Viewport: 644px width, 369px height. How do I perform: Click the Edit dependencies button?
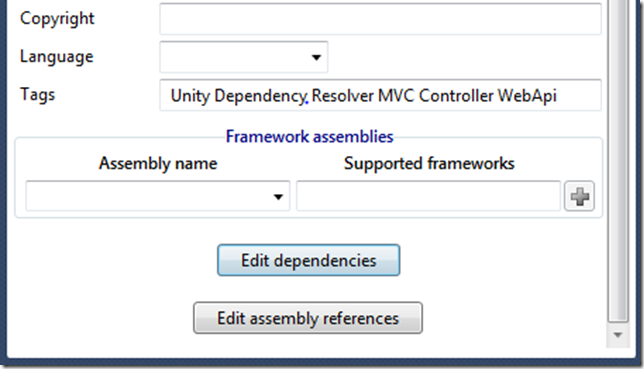(308, 260)
